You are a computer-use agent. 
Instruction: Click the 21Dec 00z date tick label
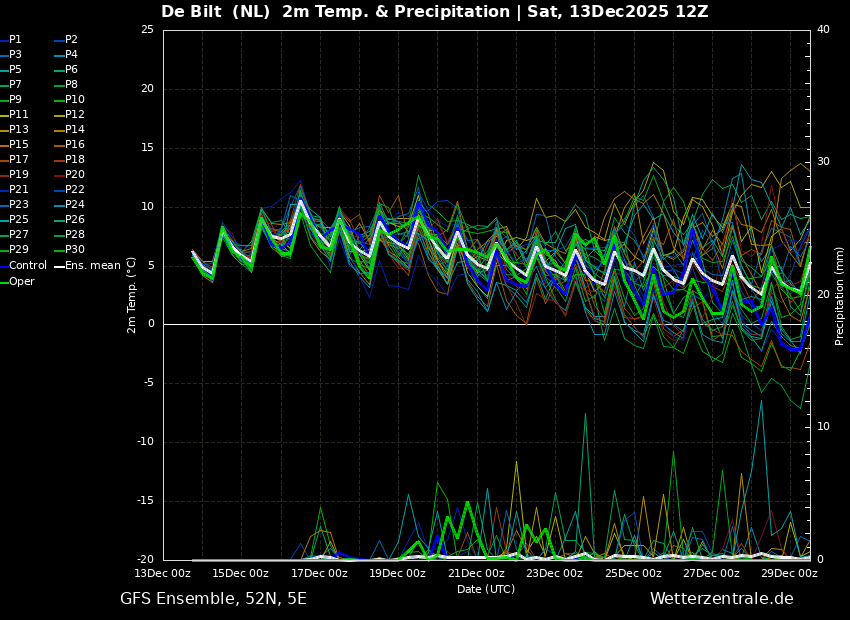(x=476, y=573)
